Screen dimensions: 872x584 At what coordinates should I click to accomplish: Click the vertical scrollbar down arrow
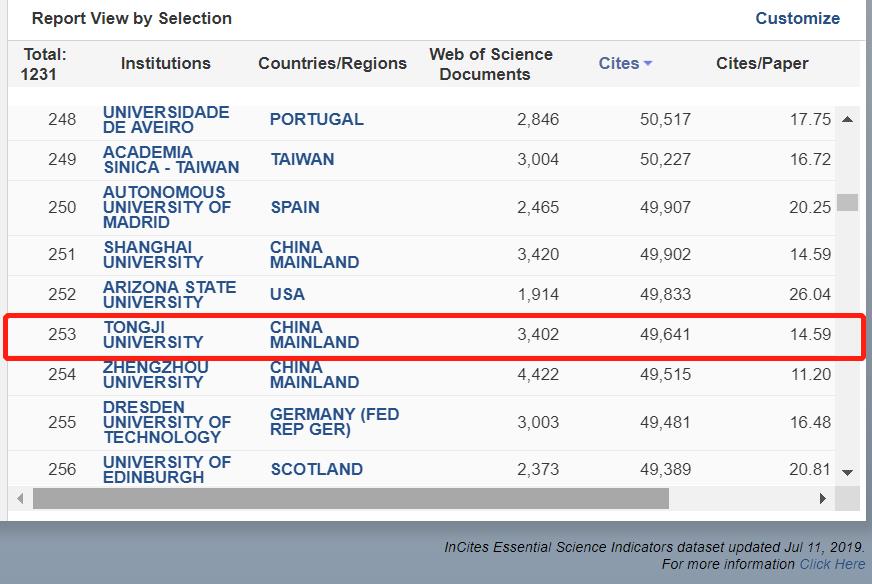tap(847, 472)
